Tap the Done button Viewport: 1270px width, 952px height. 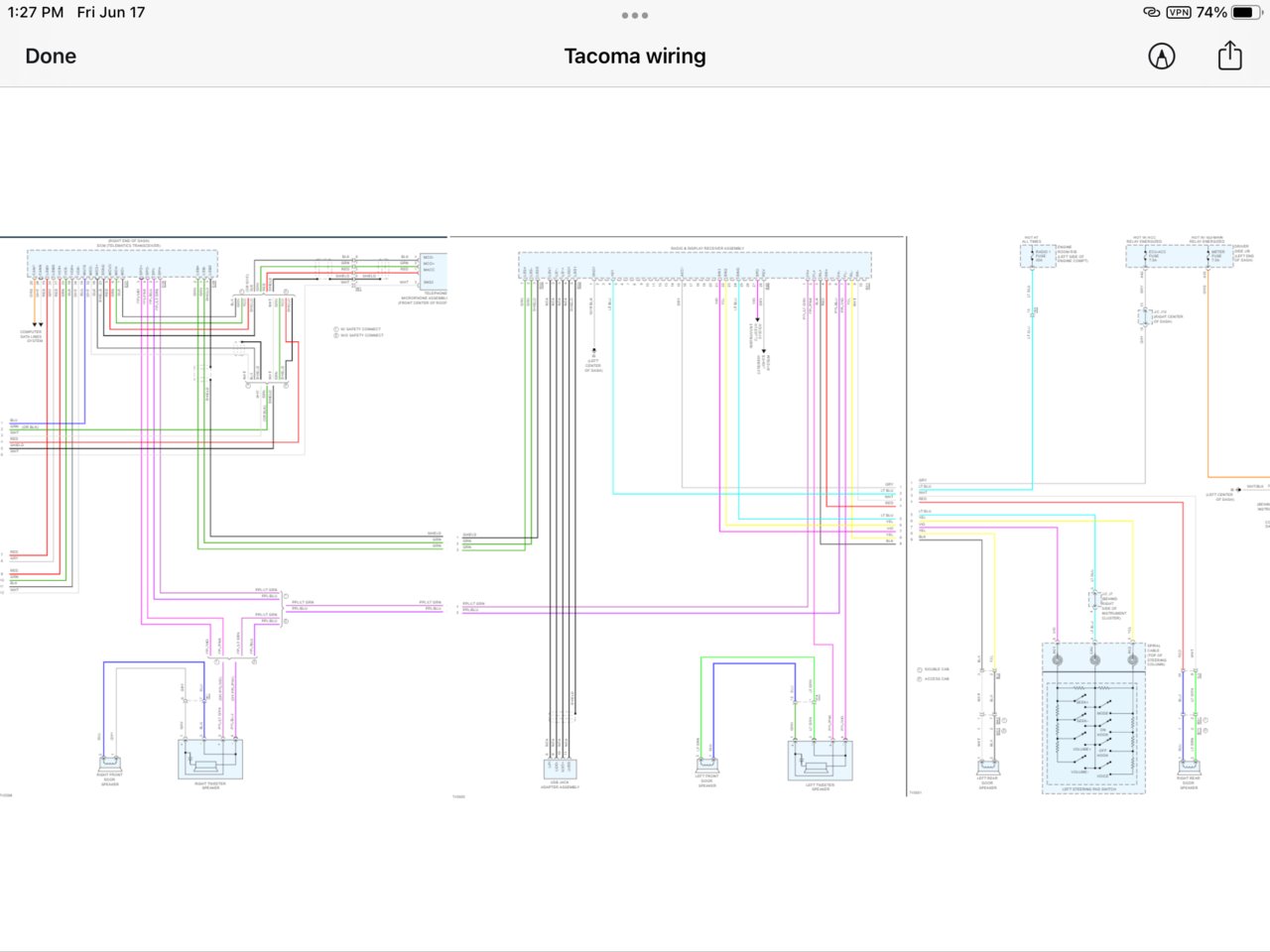tap(51, 57)
